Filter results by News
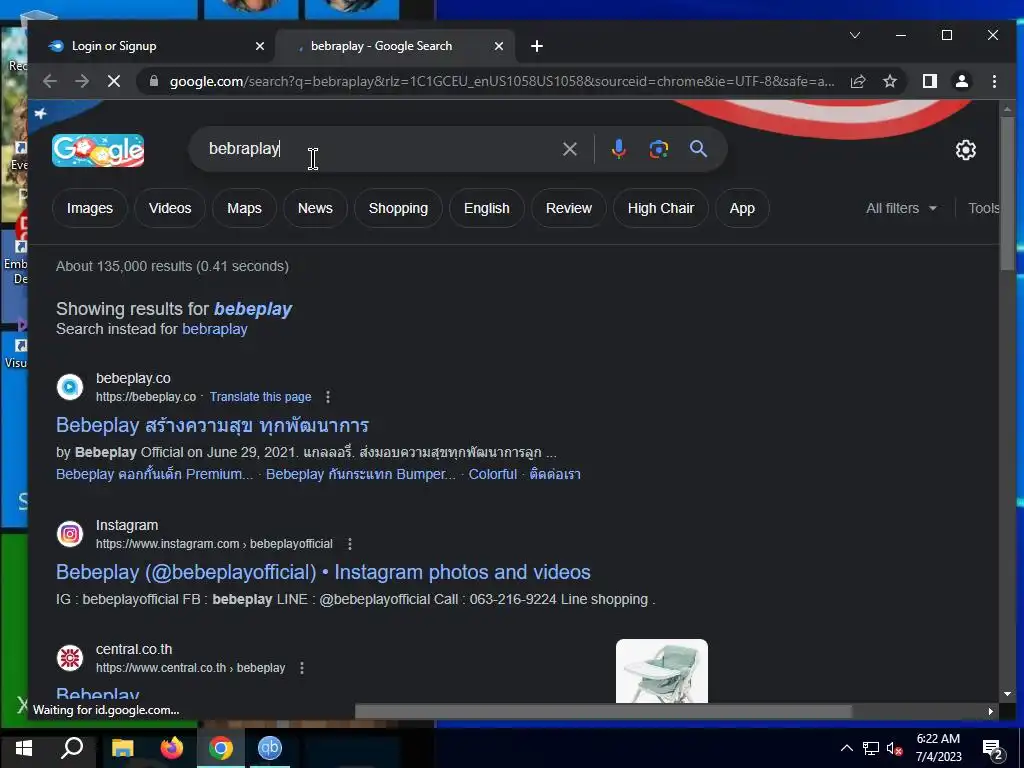1024x768 pixels. point(315,208)
